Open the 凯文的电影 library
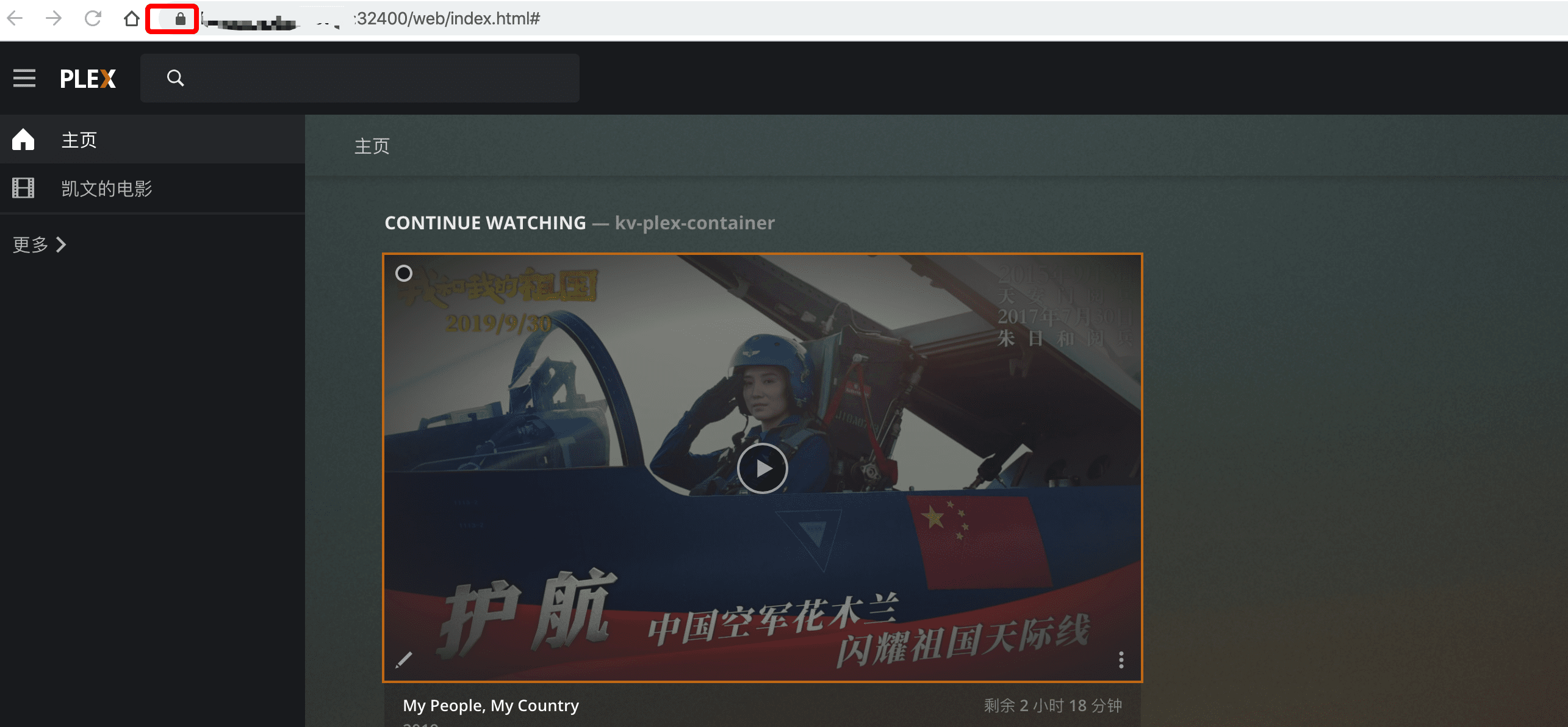 coord(153,188)
